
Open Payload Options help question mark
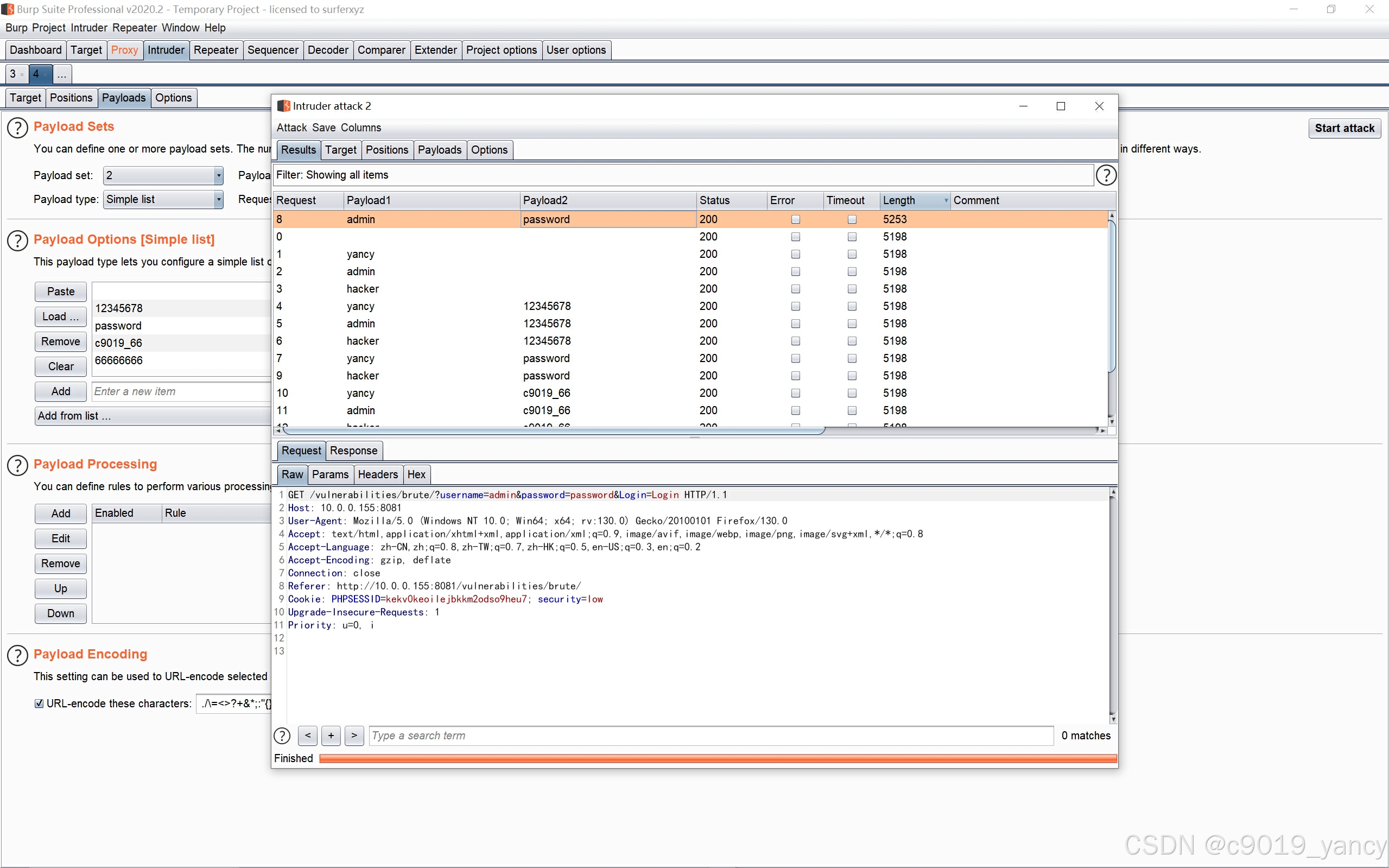click(17, 240)
